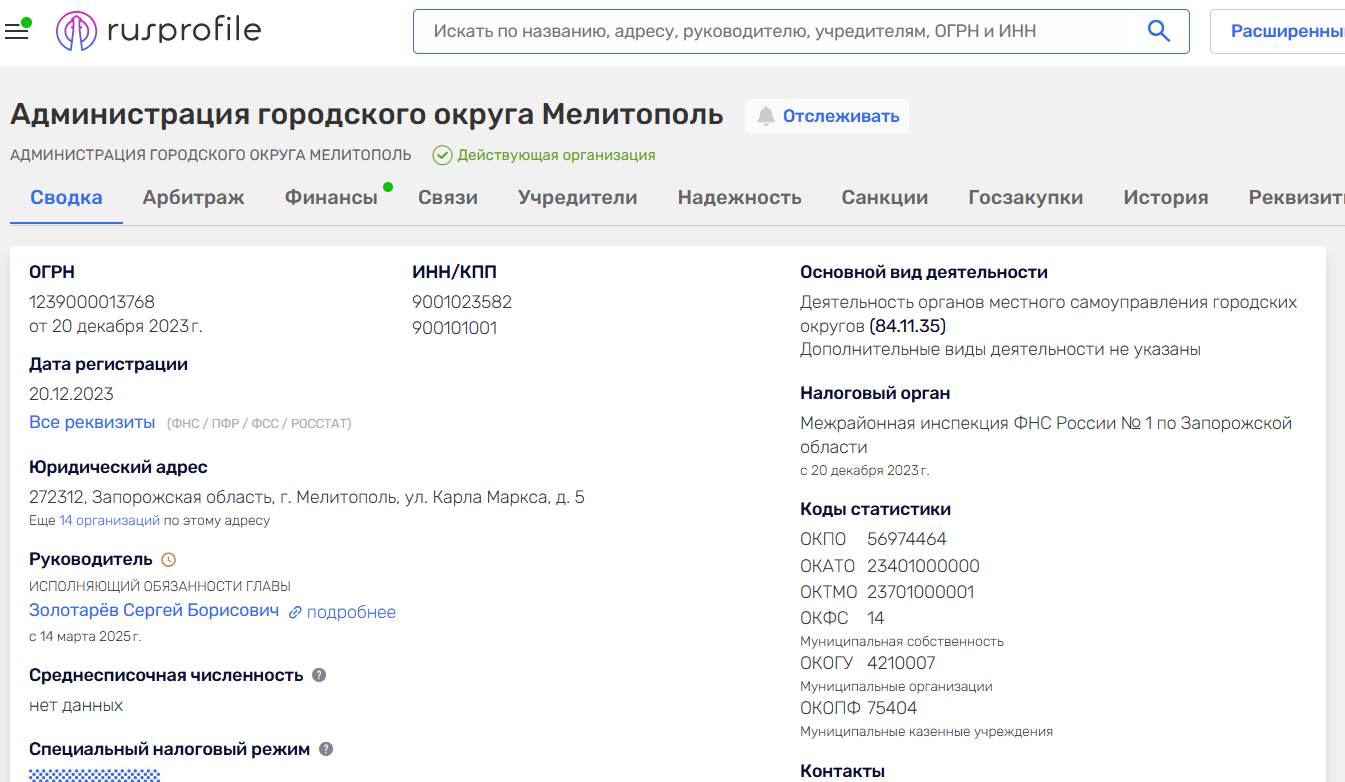1345x782 pixels.
Task: Click help icon beside Среднесписочная численность
Action: coord(319,675)
